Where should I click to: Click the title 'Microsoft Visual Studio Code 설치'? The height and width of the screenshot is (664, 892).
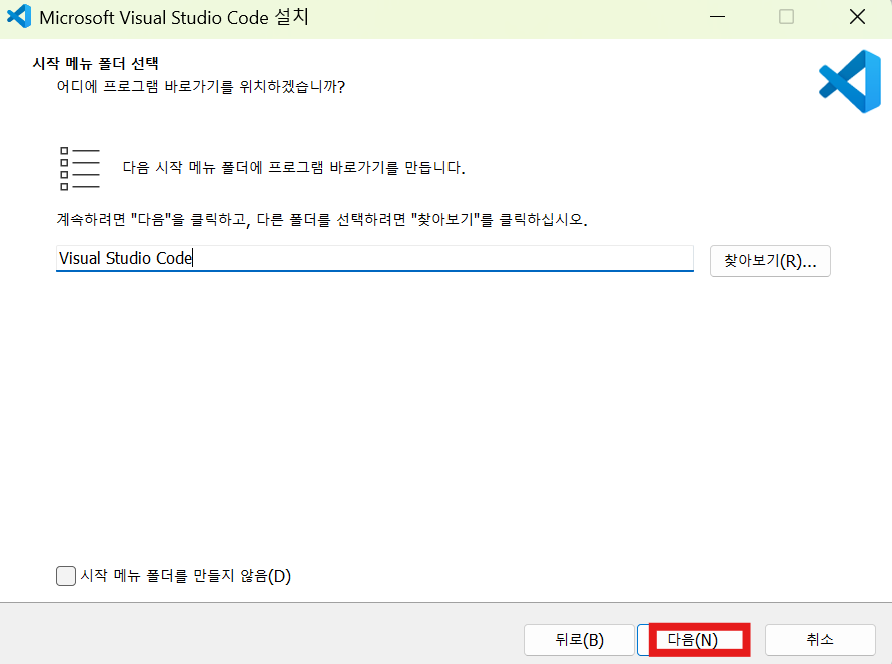tap(174, 17)
